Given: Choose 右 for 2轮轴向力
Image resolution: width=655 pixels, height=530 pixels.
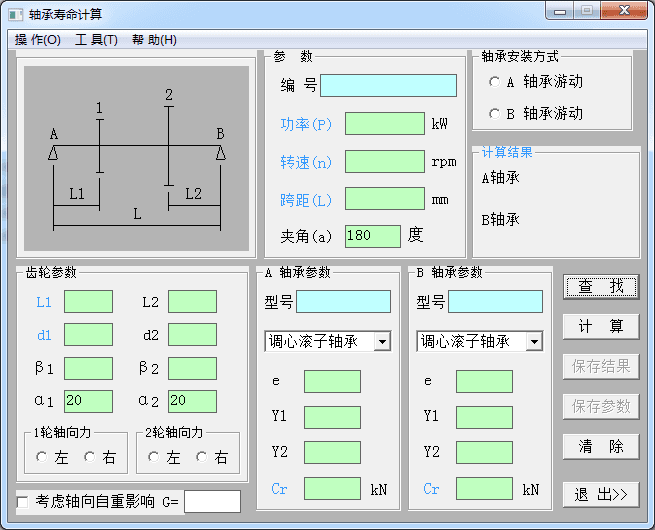Looking at the screenshot, I should click(x=202, y=457).
